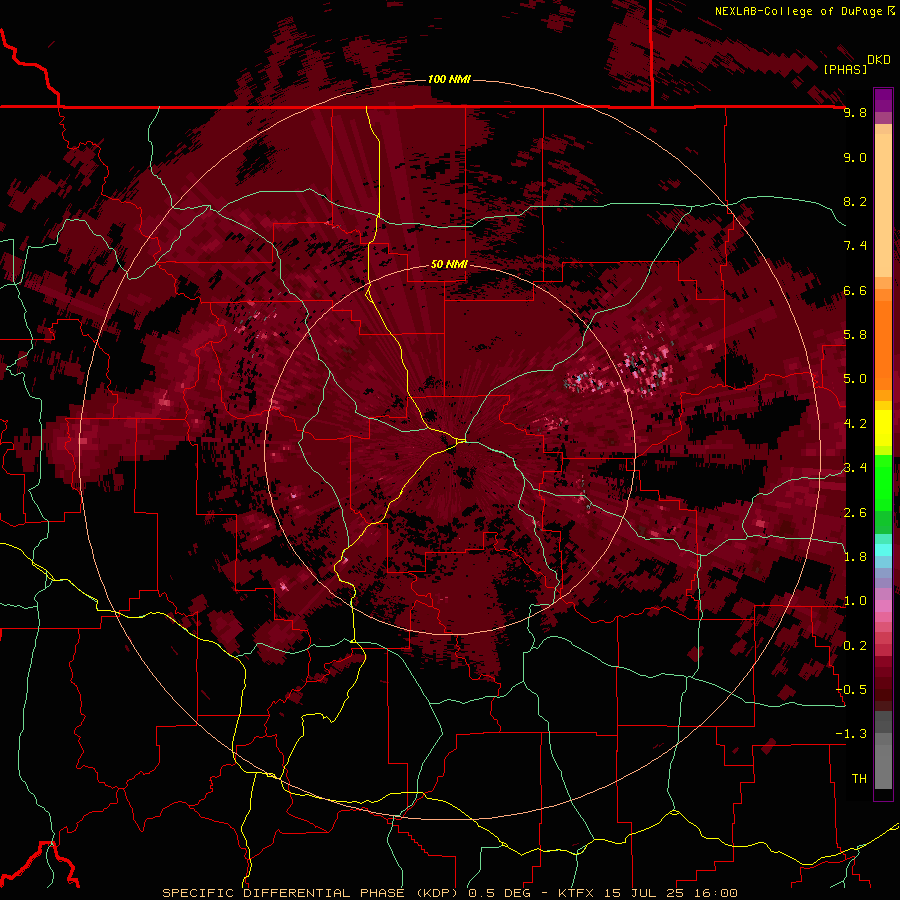The width and height of the screenshot is (900, 900).
Task: Click the yellow segment of color bar
Action: [883, 428]
